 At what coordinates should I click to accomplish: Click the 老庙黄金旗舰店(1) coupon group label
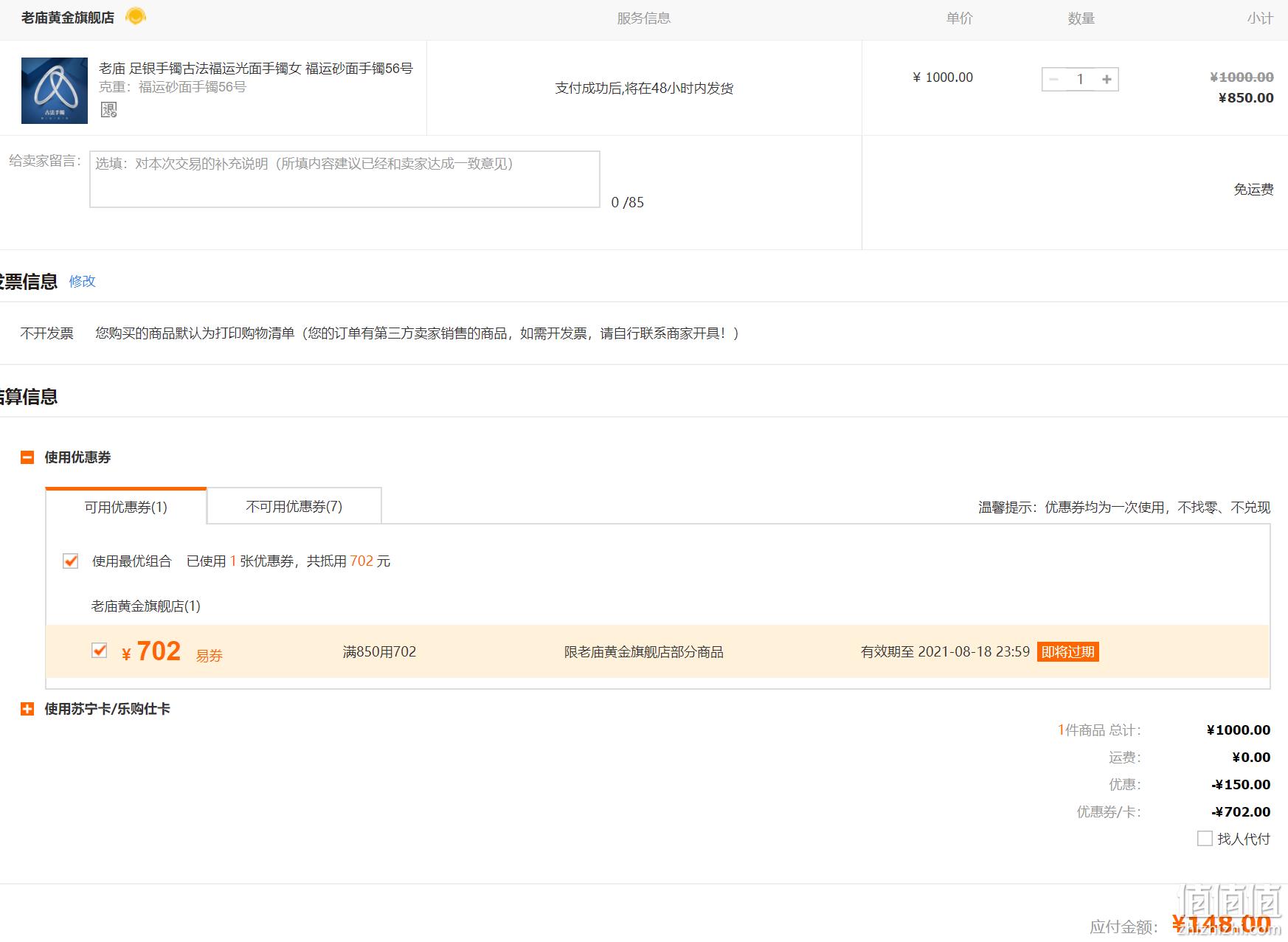click(x=146, y=606)
